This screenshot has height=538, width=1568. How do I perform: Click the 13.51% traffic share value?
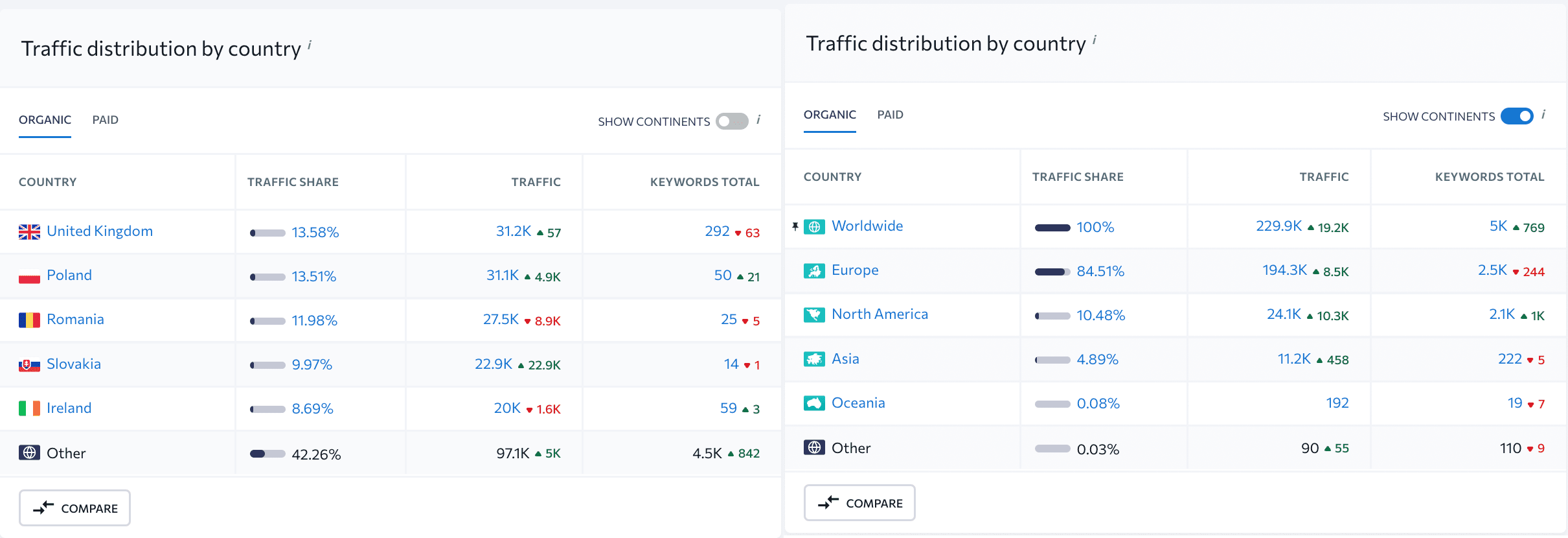(x=314, y=277)
